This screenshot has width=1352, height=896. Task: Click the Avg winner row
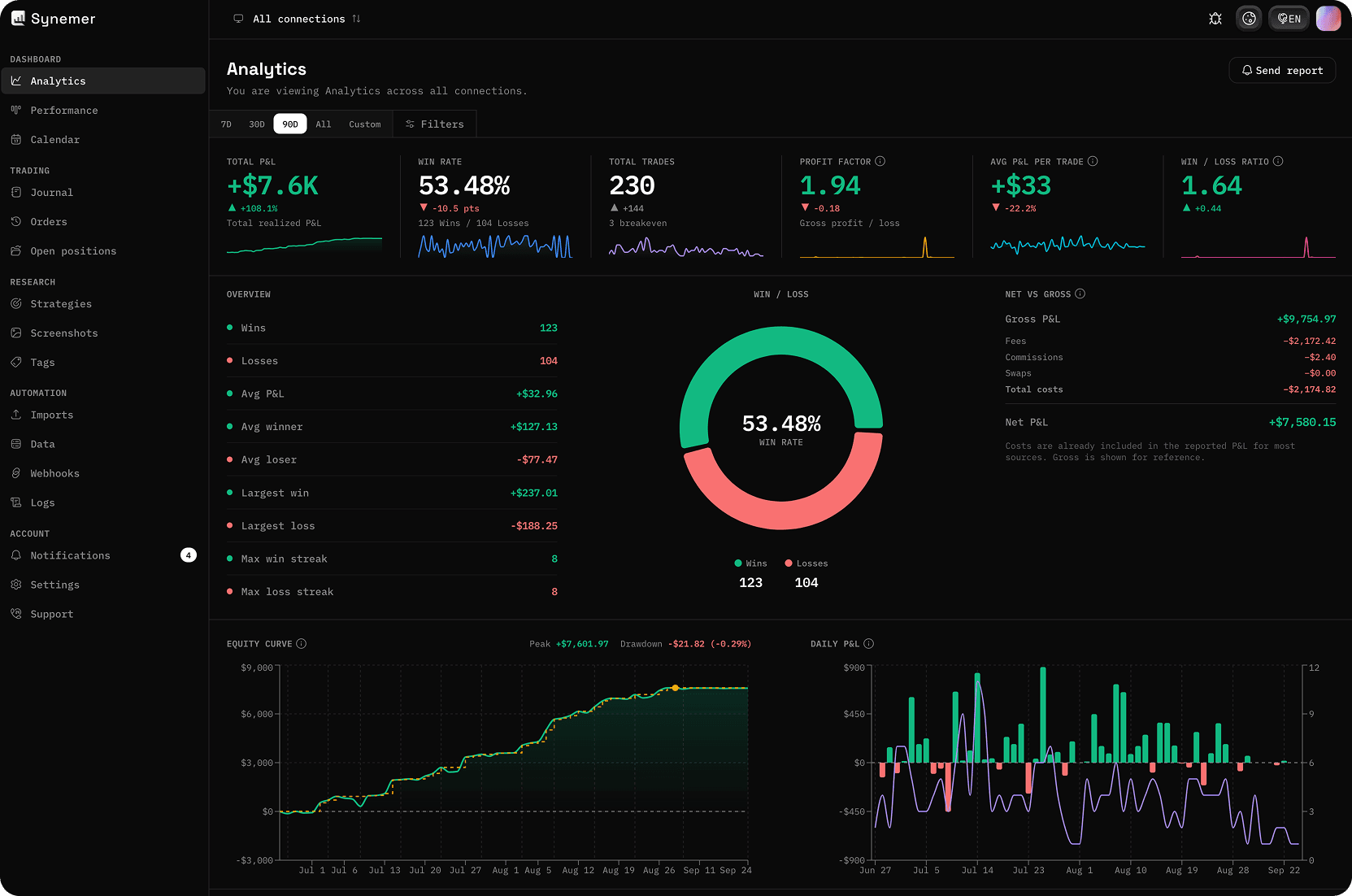[392, 427]
